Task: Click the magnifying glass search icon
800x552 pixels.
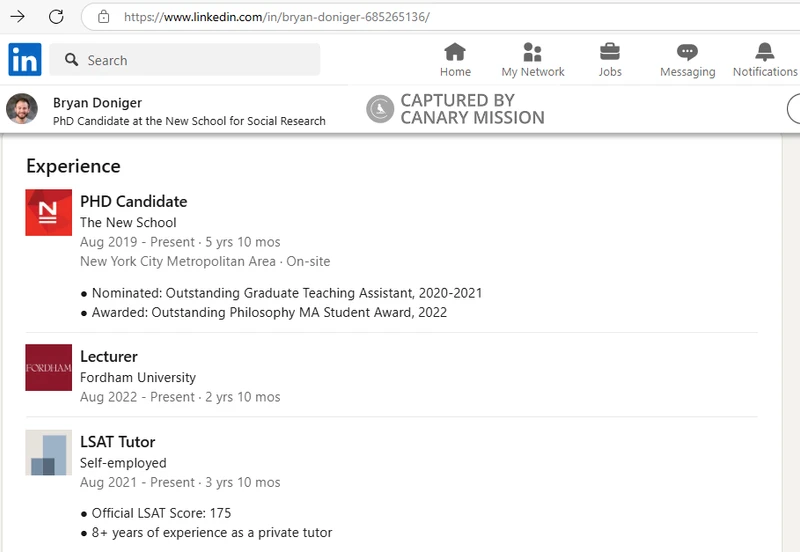Action: pos(71,60)
